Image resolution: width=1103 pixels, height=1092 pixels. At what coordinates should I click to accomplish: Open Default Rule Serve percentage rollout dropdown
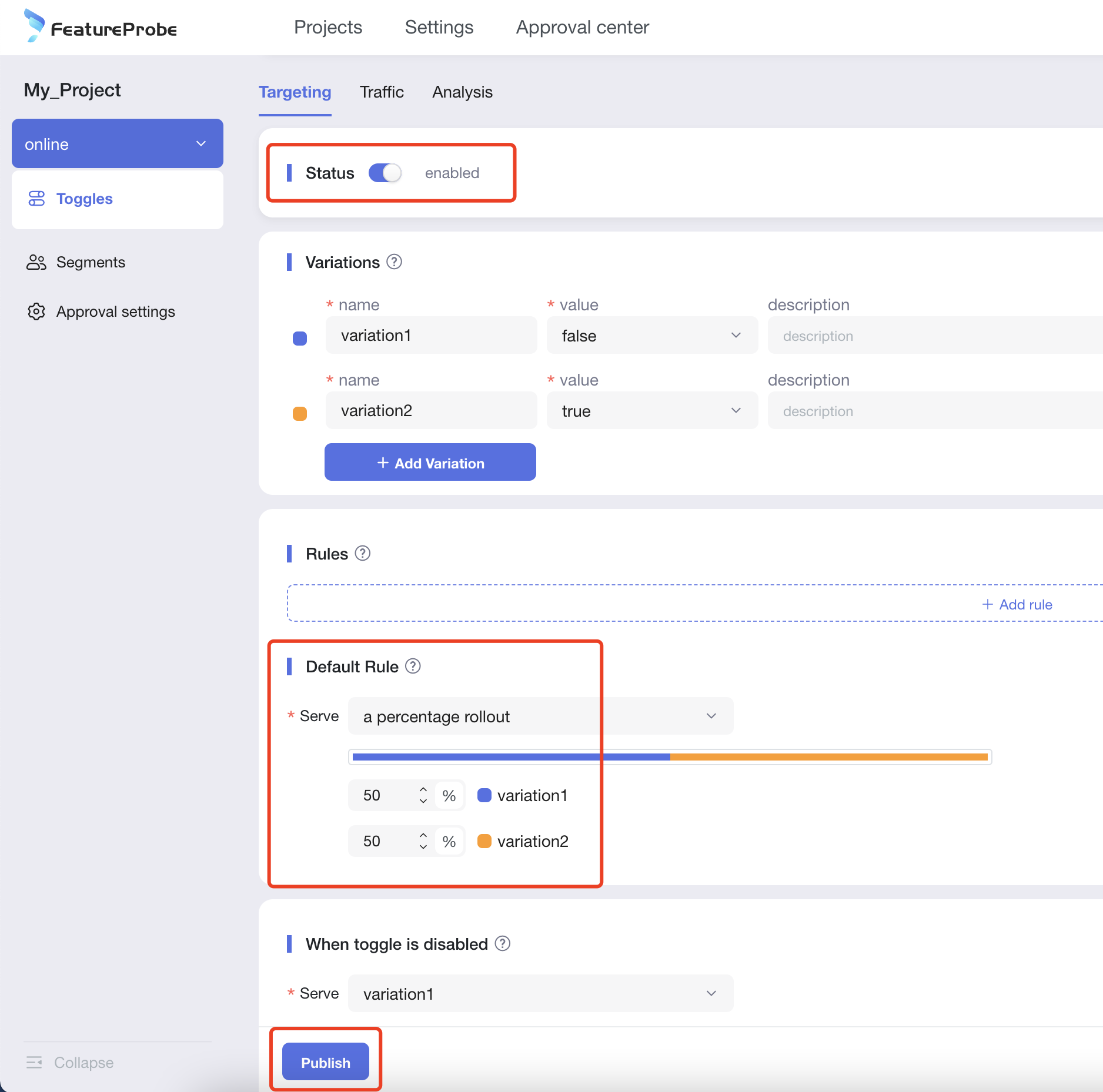[x=540, y=716]
